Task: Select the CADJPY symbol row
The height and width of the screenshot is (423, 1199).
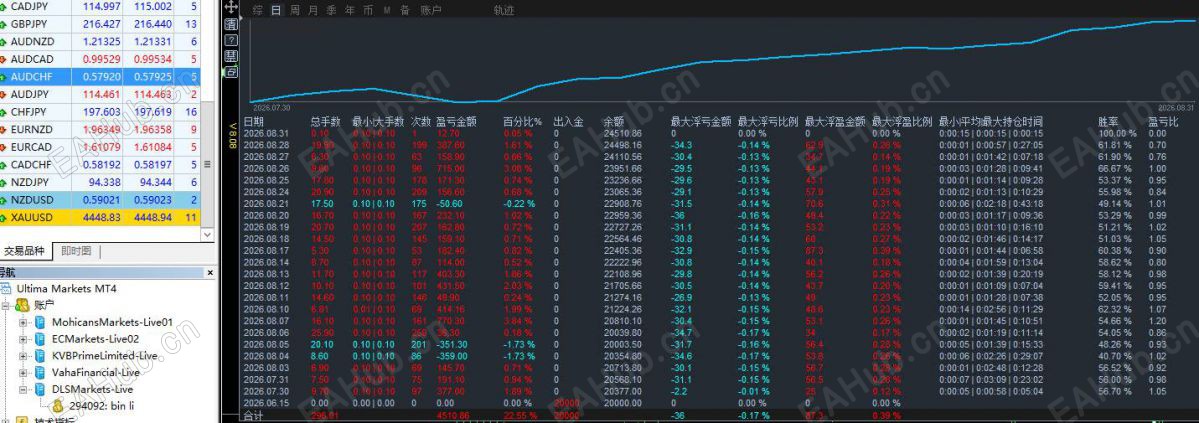Action: point(99,6)
